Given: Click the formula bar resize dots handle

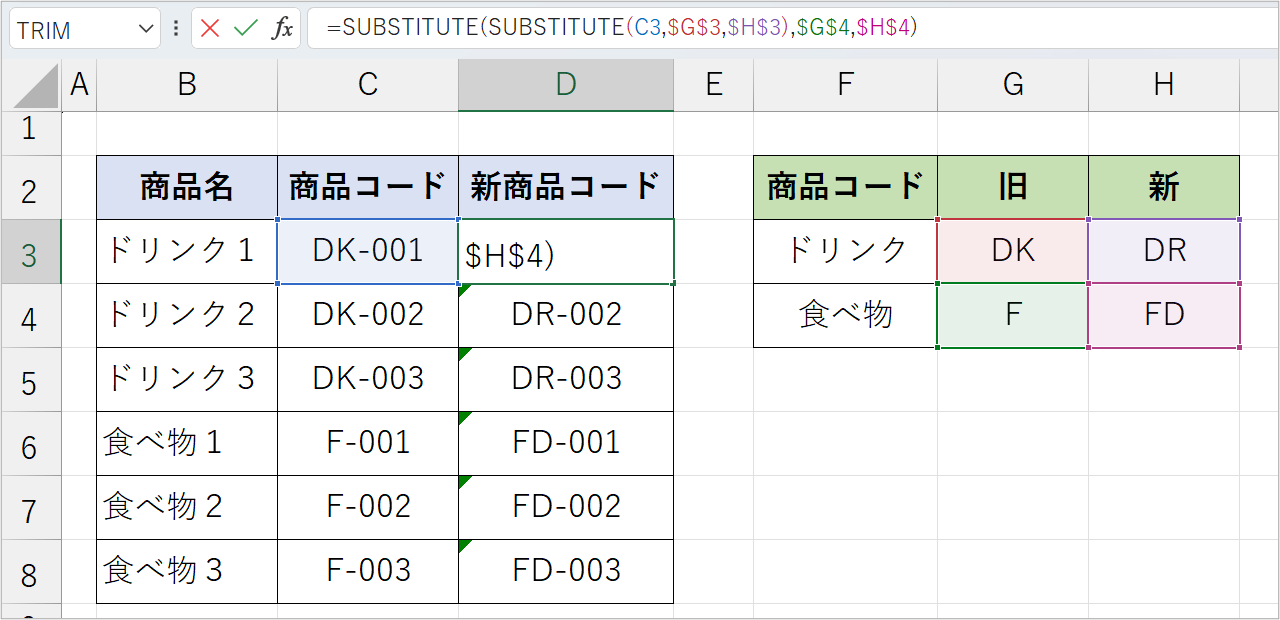Looking at the screenshot, I should tap(176, 28).
